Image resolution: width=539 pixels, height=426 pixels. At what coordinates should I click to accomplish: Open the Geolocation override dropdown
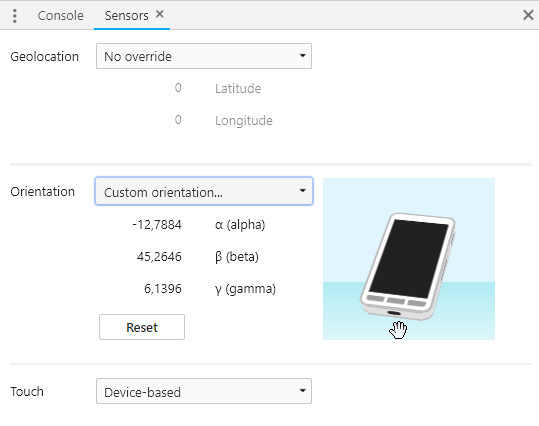point(204,56)
